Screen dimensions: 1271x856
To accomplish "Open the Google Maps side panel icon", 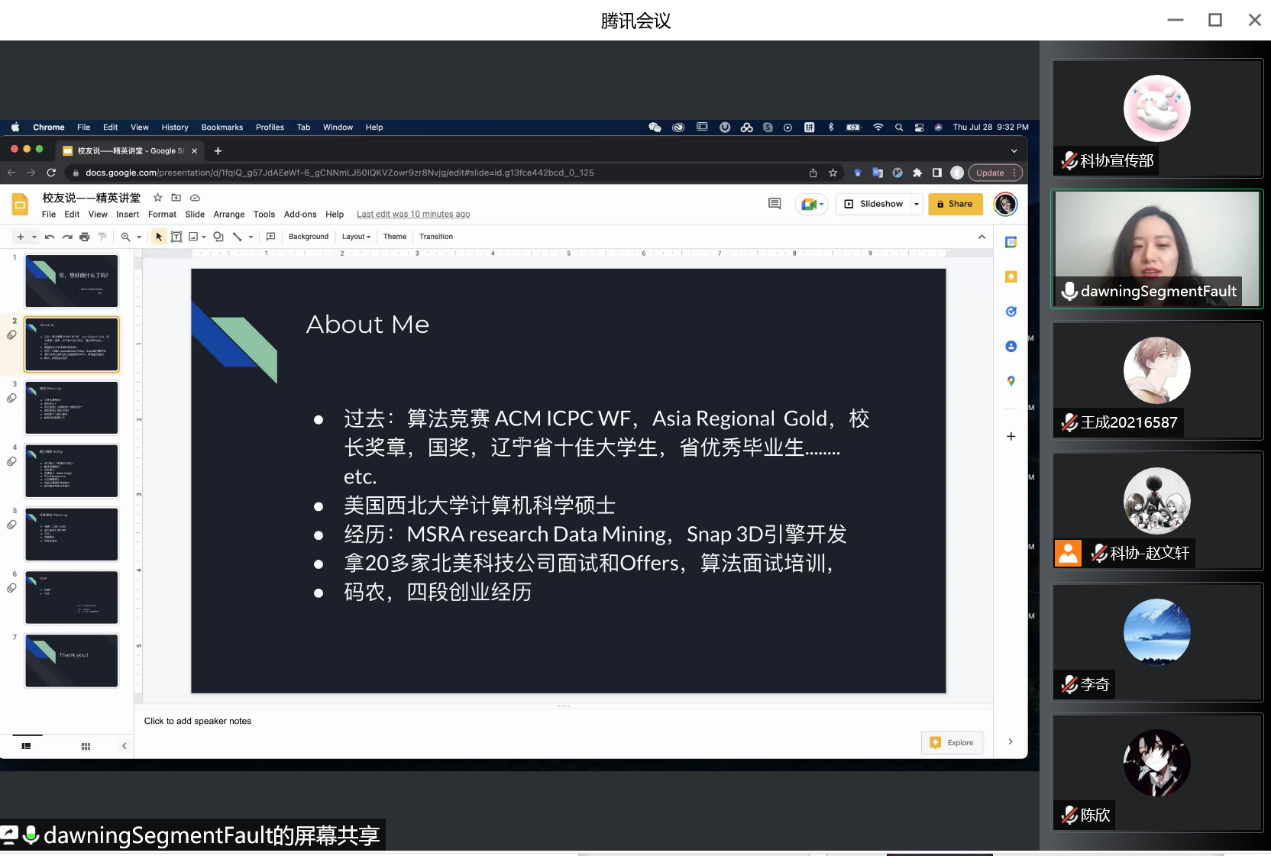I will (1011, 381).
